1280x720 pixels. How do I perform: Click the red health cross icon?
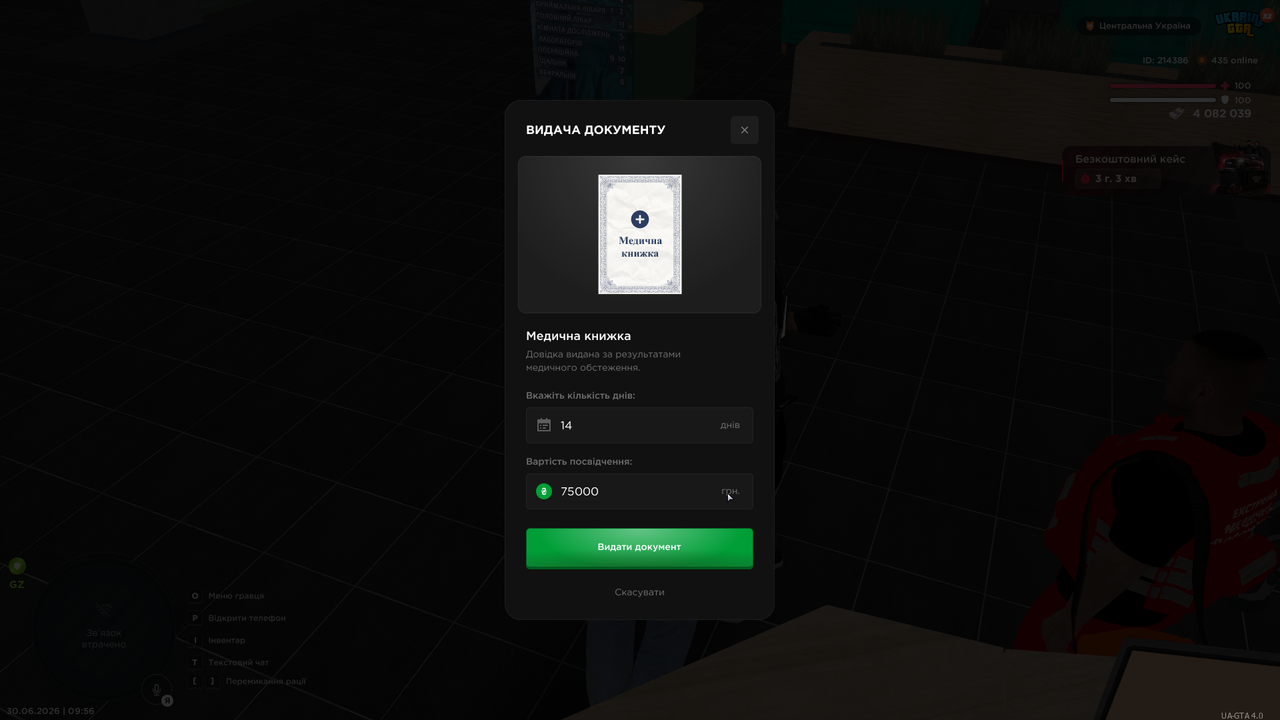pyautogui.click(x=1224, y=86)
